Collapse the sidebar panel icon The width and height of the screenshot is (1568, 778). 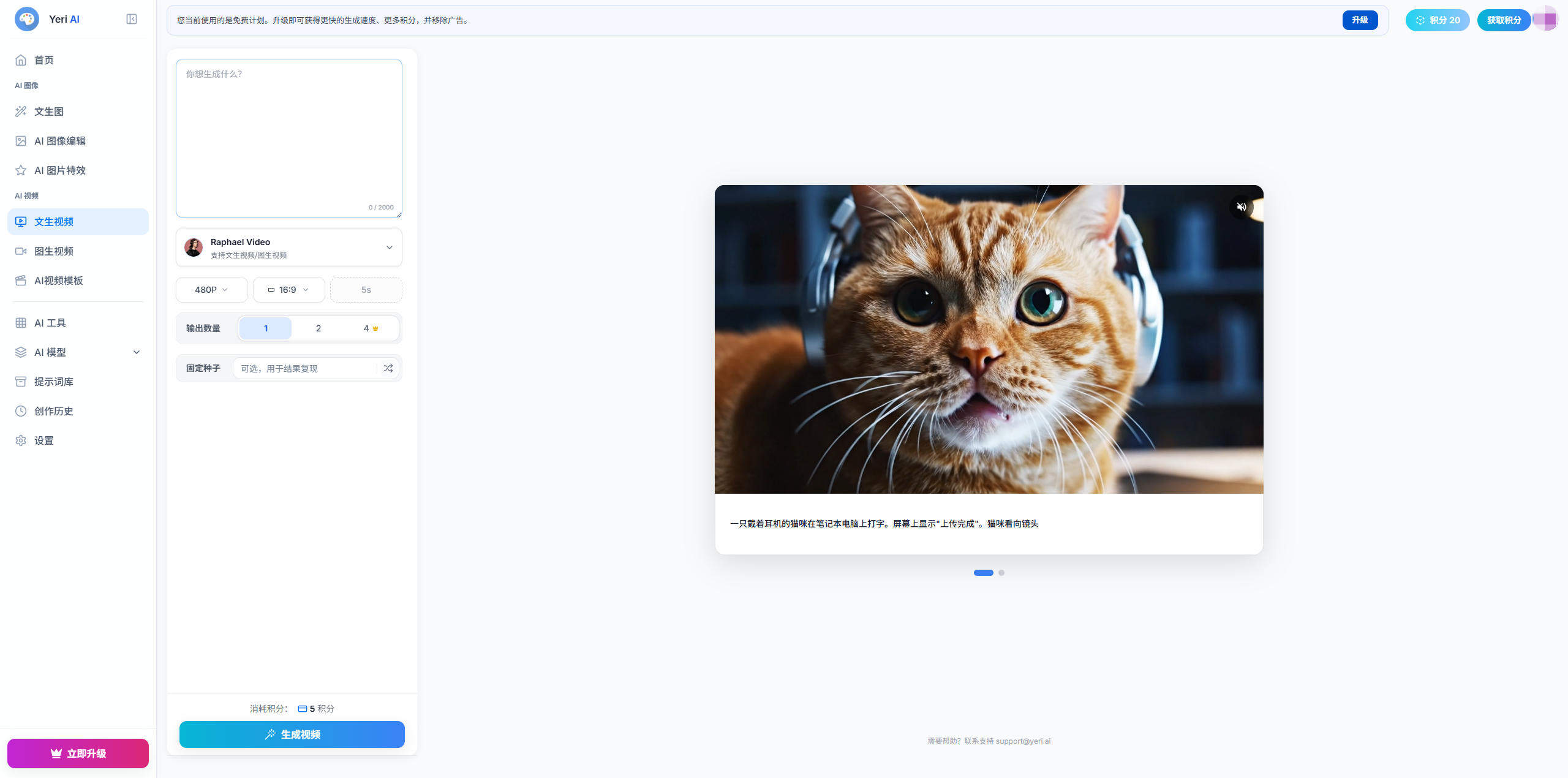[x=131, y=19]
